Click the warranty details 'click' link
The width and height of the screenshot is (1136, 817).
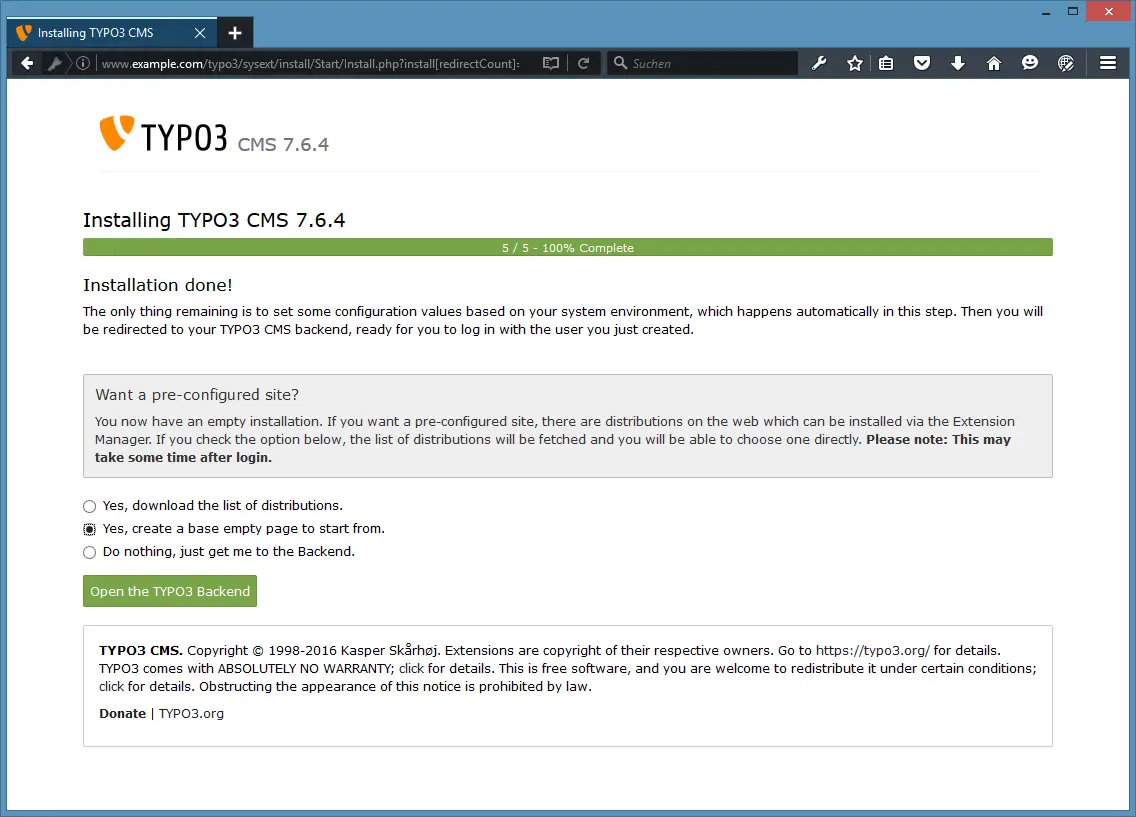point(412,669)
